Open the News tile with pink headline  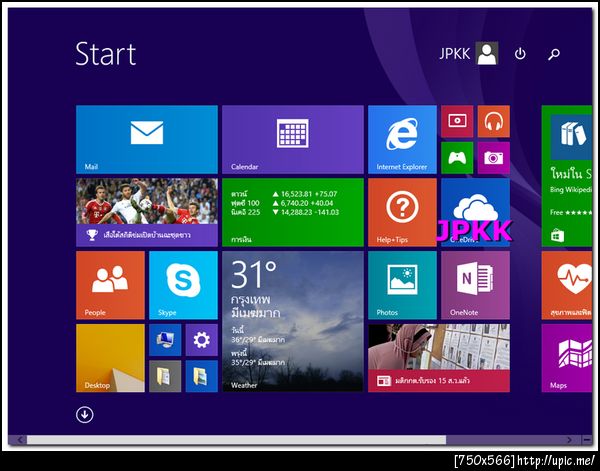(x=439, y=358)
